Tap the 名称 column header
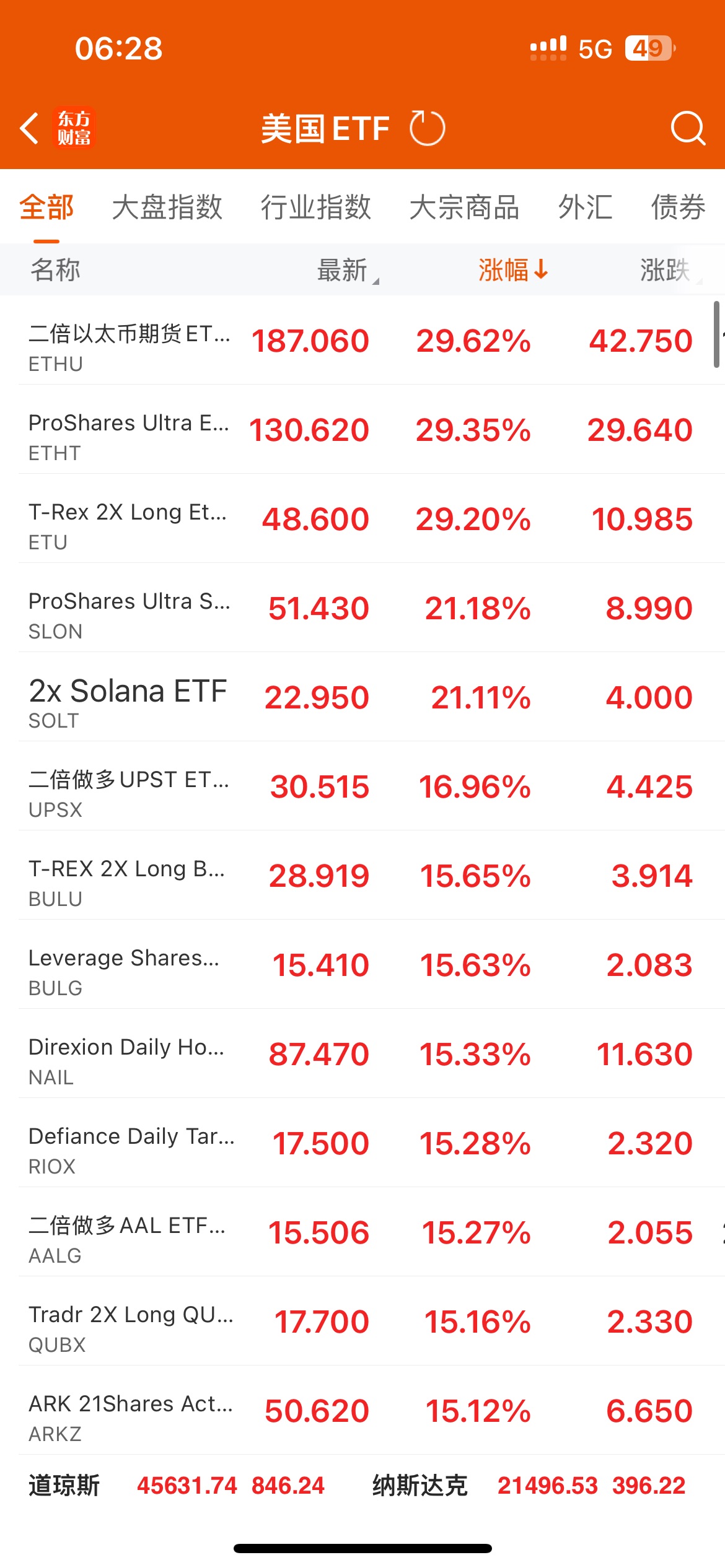Image resolution: width=725 pixels, height=1568 pixels. click(55, 270)
